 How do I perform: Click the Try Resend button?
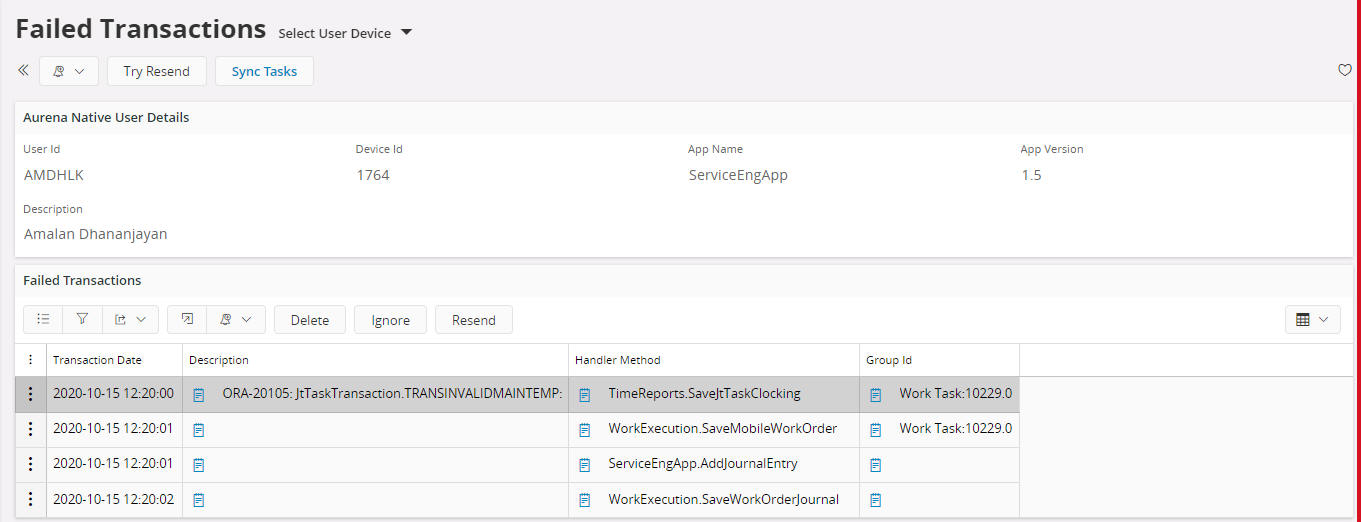click(156, 71)
